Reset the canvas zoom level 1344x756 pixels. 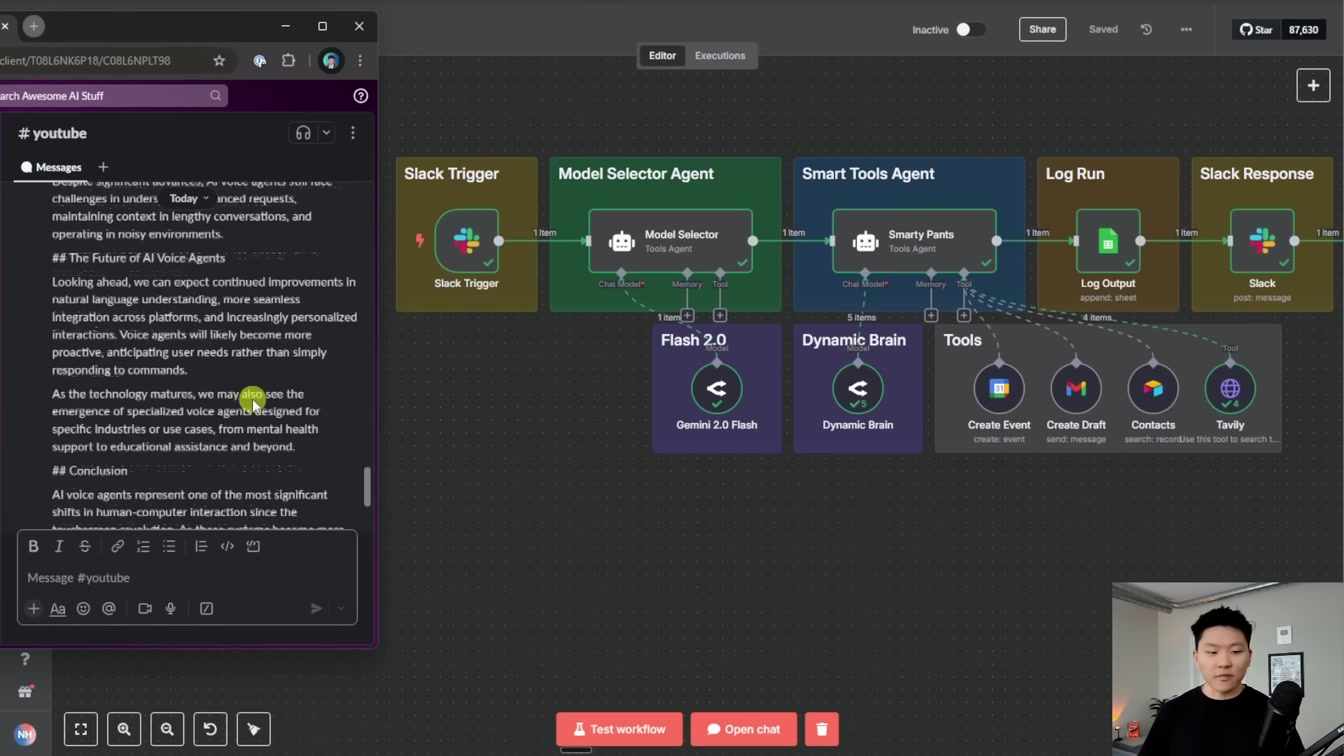click(210, 729)
